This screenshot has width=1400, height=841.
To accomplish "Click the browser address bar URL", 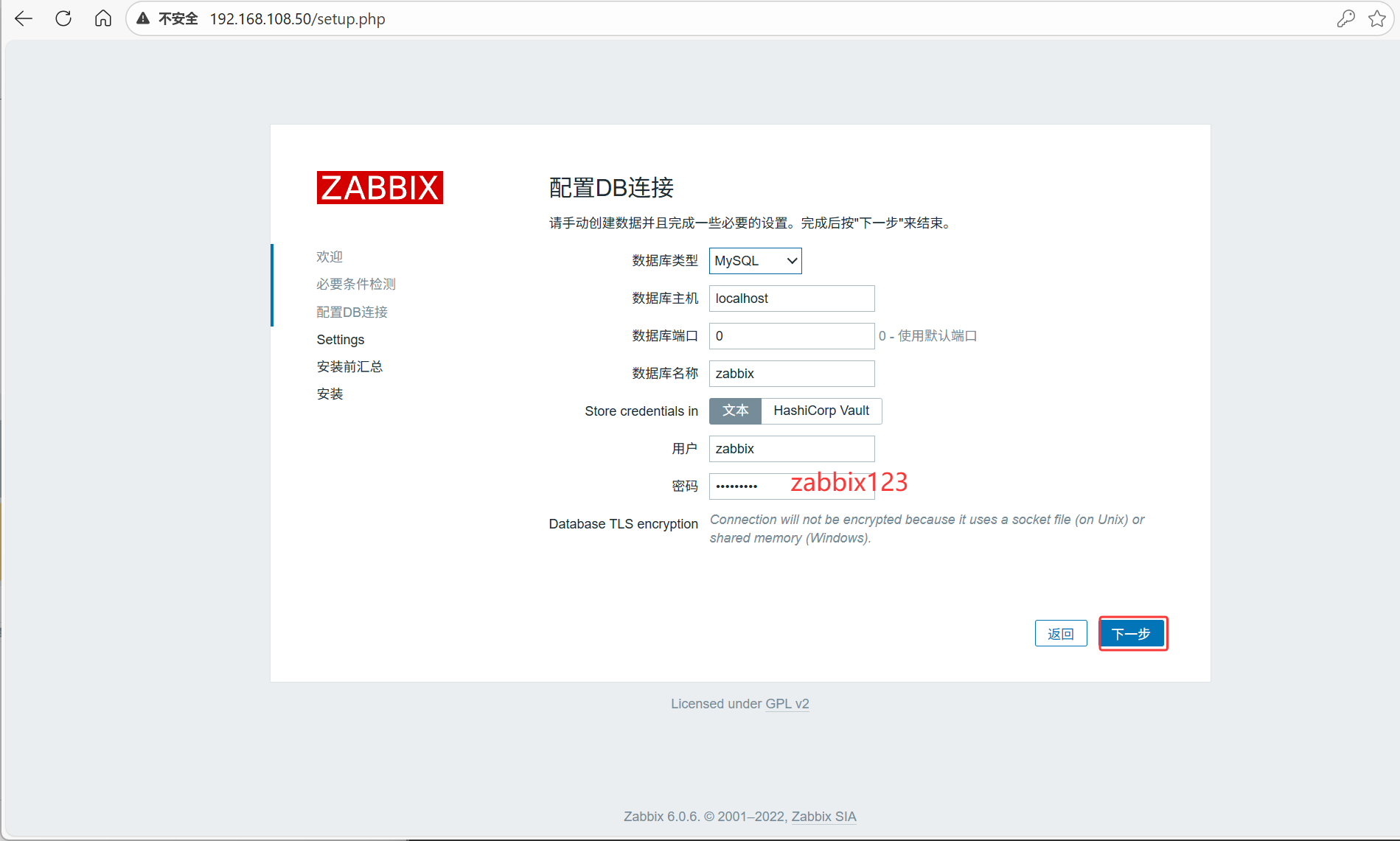I will [x=298, y=18].
